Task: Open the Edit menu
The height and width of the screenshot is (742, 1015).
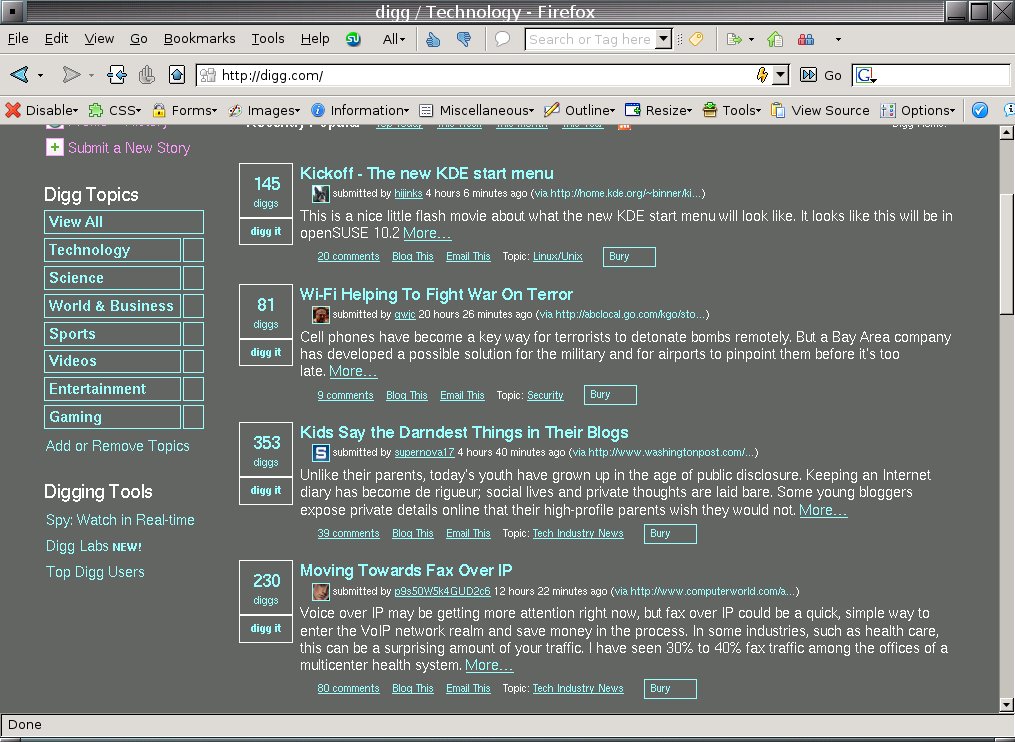Action: click(x=56, y=39)
